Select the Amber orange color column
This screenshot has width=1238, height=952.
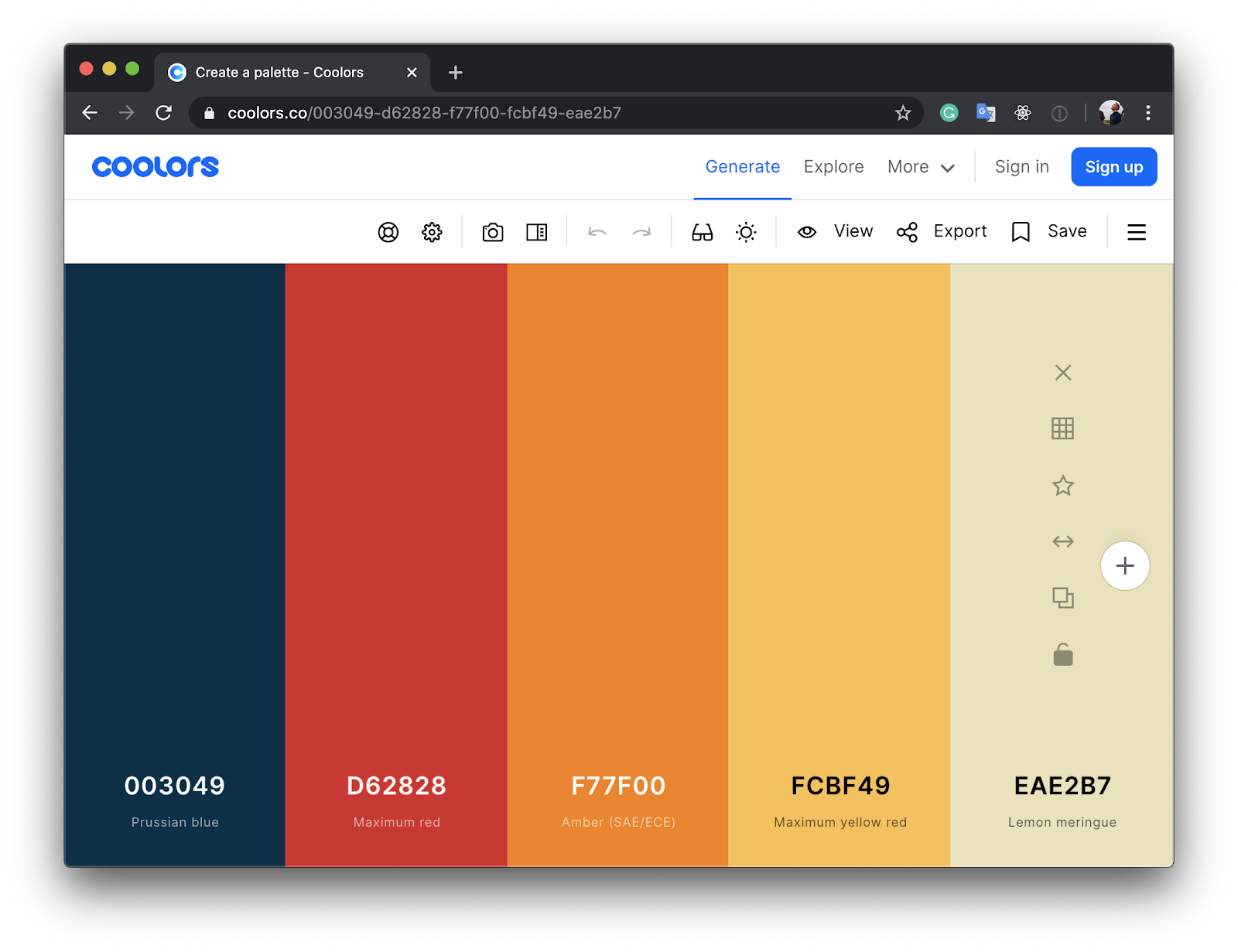617,565
